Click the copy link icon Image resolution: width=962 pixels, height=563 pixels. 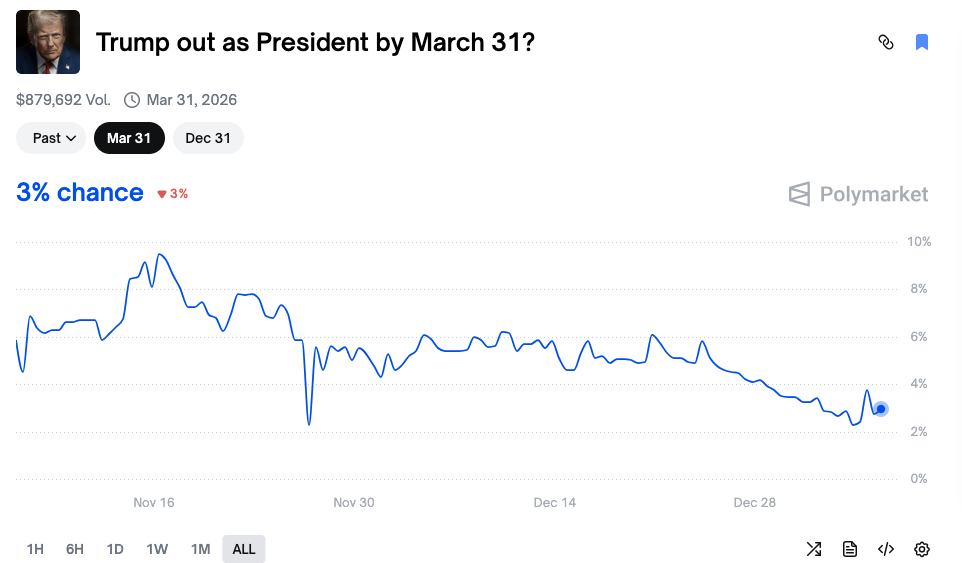(885, 42)
